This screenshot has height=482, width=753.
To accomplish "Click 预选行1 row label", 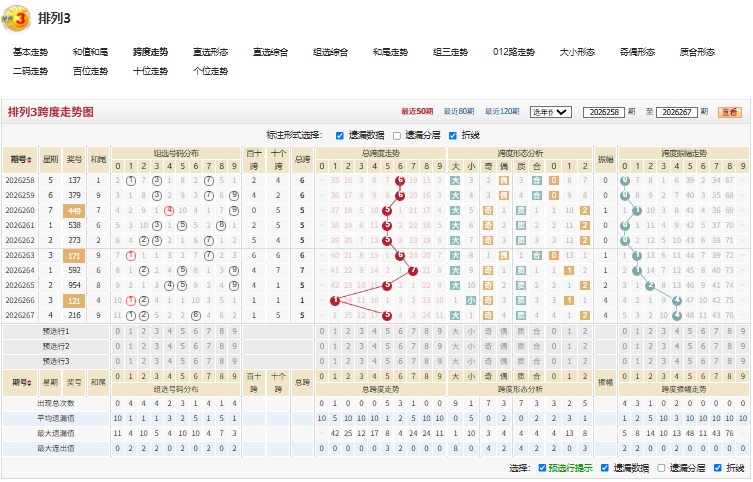I will click(x=56, y=331).
